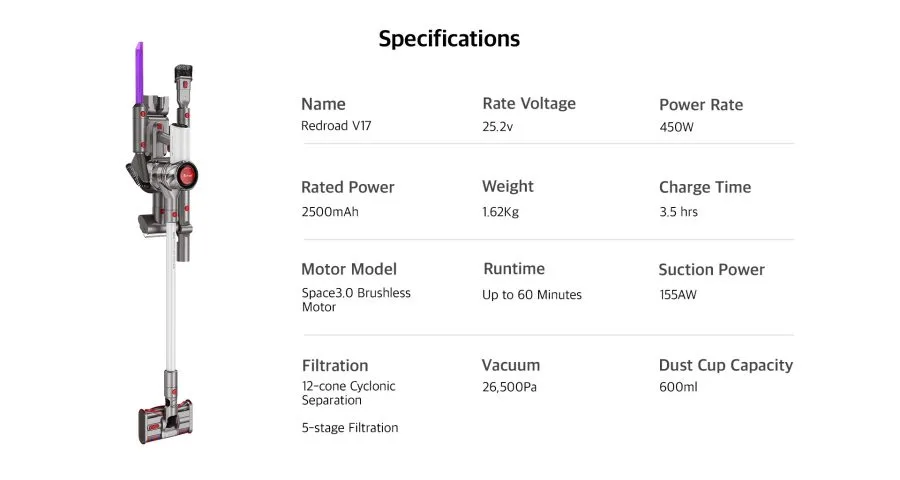The width and height of the screenshot is (900, 480).
Task: Click the Rated Power label
Action: pyautogui.click(x=348, y=187)
